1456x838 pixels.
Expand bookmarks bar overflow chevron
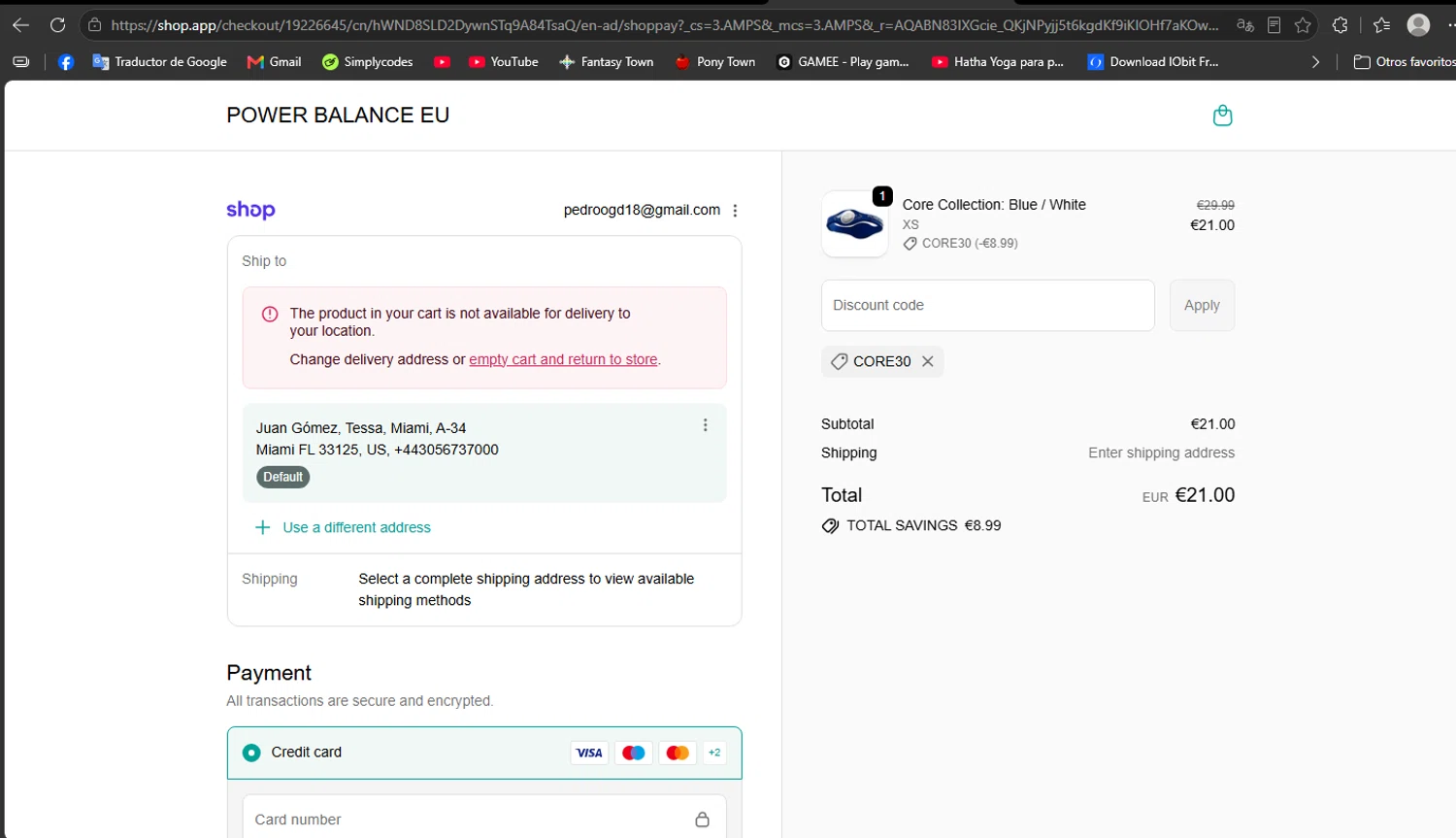[1315, 62]
